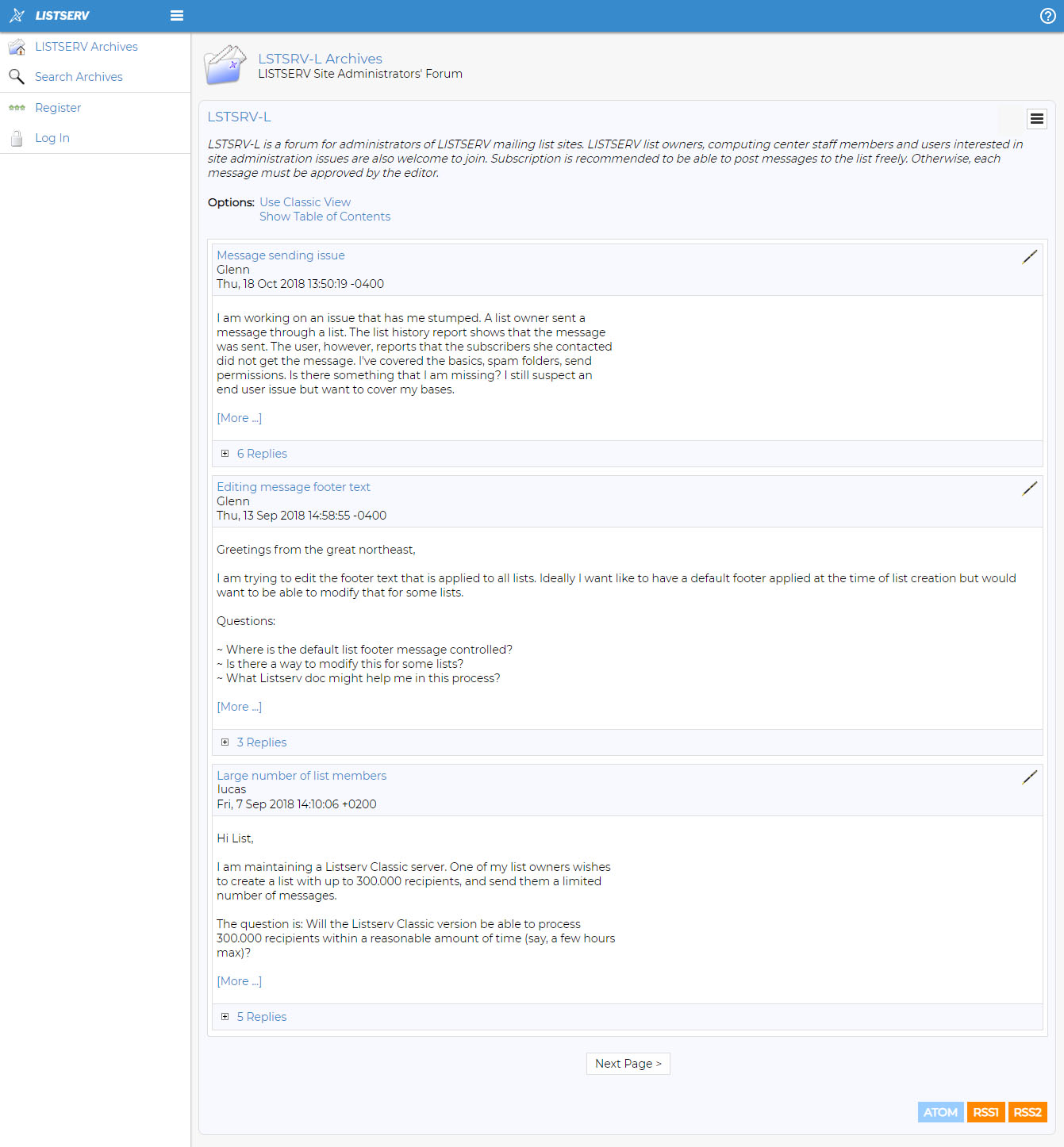Click More under Message sending issue
Image resolution: width=1064 pixels, height=1147 pixels.
pos(239,418)
